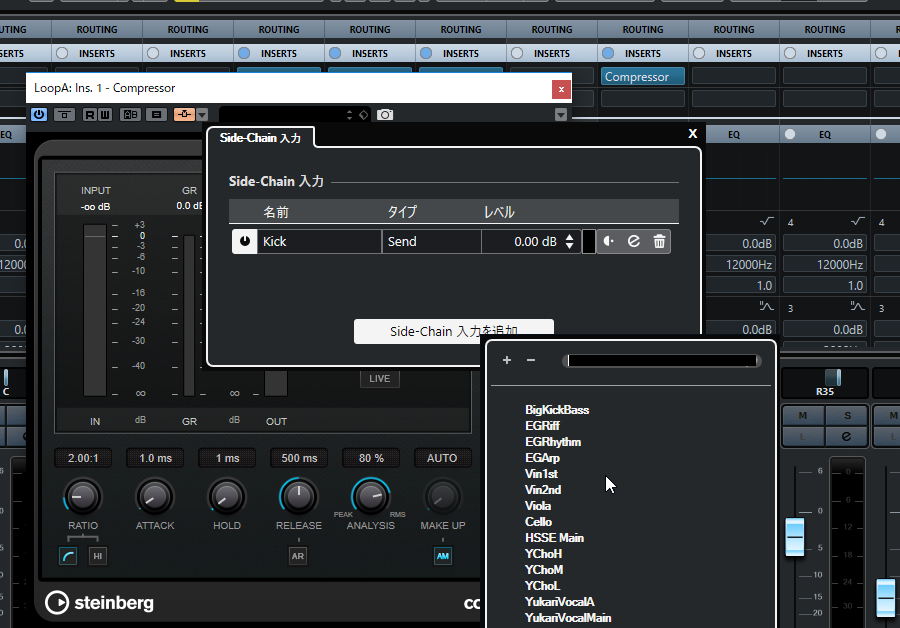Open channel settings 'e' for Kick side-chain

tap(634, 242)
